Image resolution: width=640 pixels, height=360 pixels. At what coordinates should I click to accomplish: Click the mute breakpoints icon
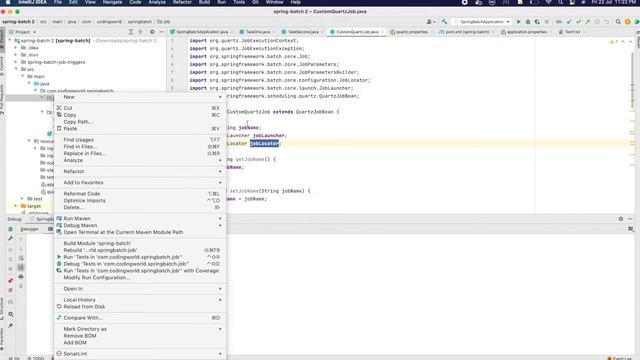(11, 290)
